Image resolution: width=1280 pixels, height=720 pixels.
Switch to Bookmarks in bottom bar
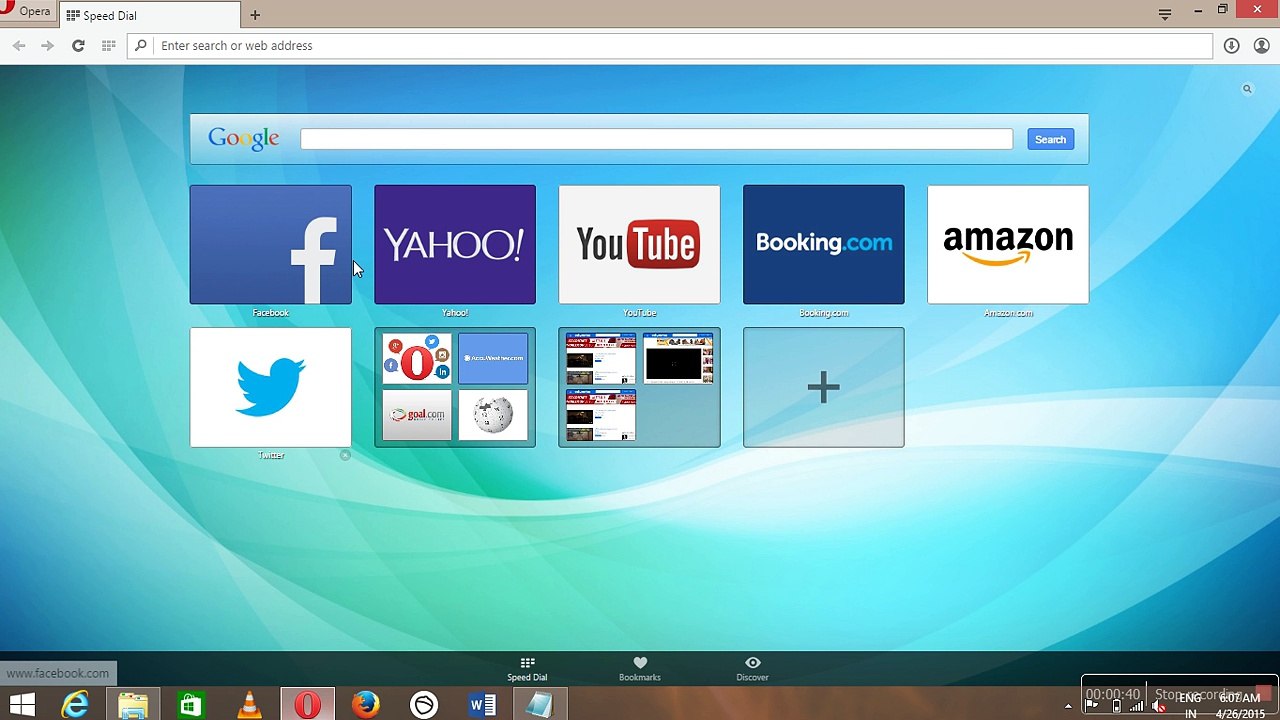pos(640,669)
